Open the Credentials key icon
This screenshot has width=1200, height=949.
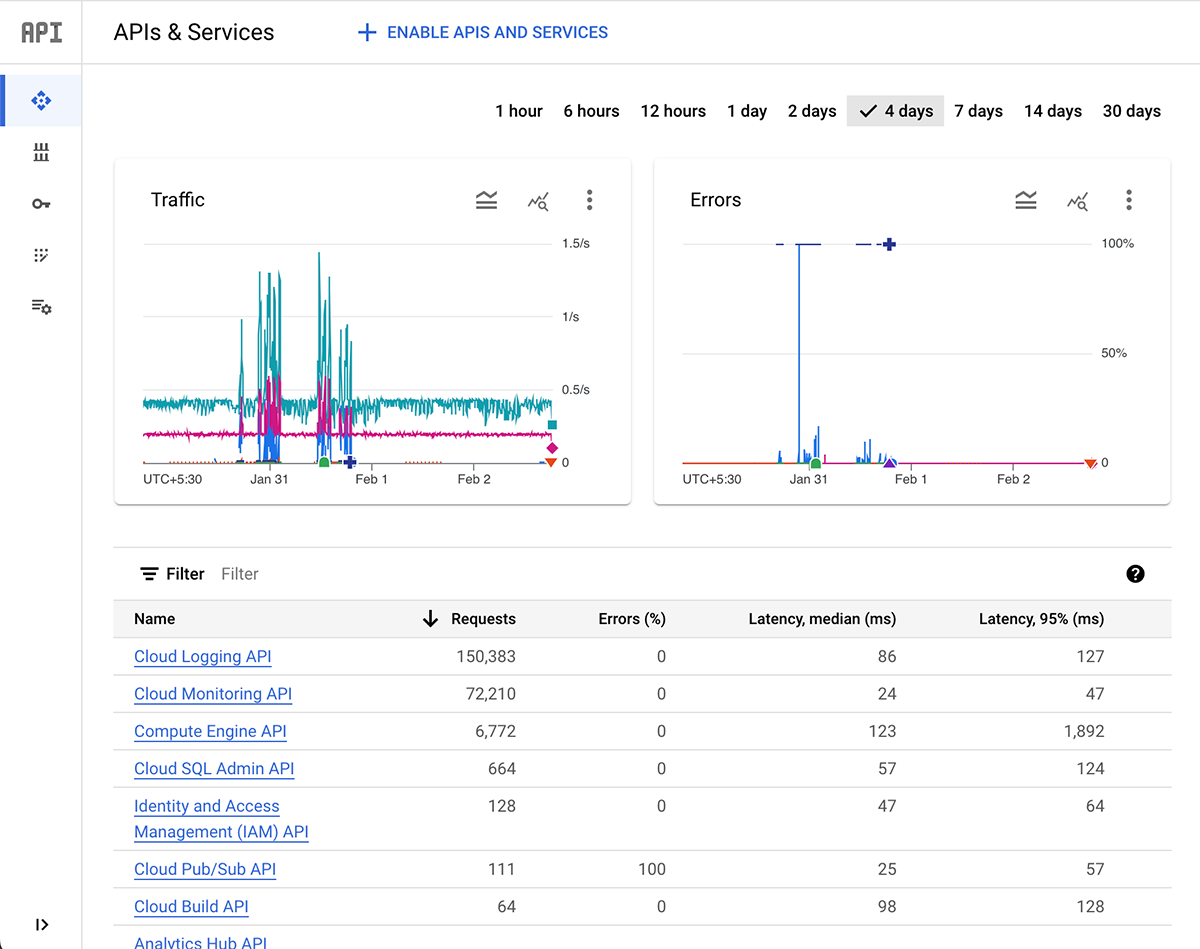(x=41, y=204)
